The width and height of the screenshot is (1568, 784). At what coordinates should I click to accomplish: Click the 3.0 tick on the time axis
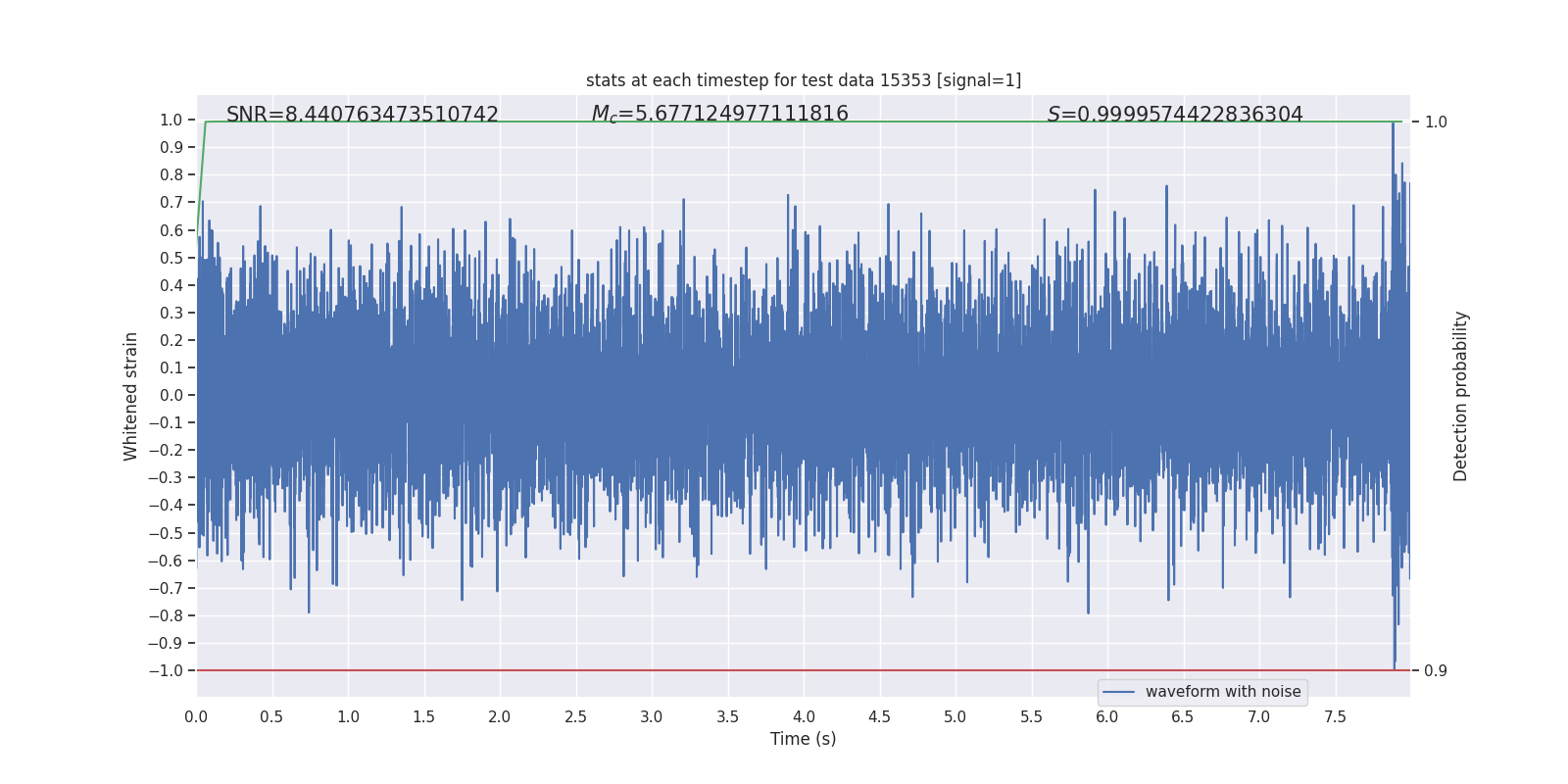pyautogui.click(x=652, y=716)
